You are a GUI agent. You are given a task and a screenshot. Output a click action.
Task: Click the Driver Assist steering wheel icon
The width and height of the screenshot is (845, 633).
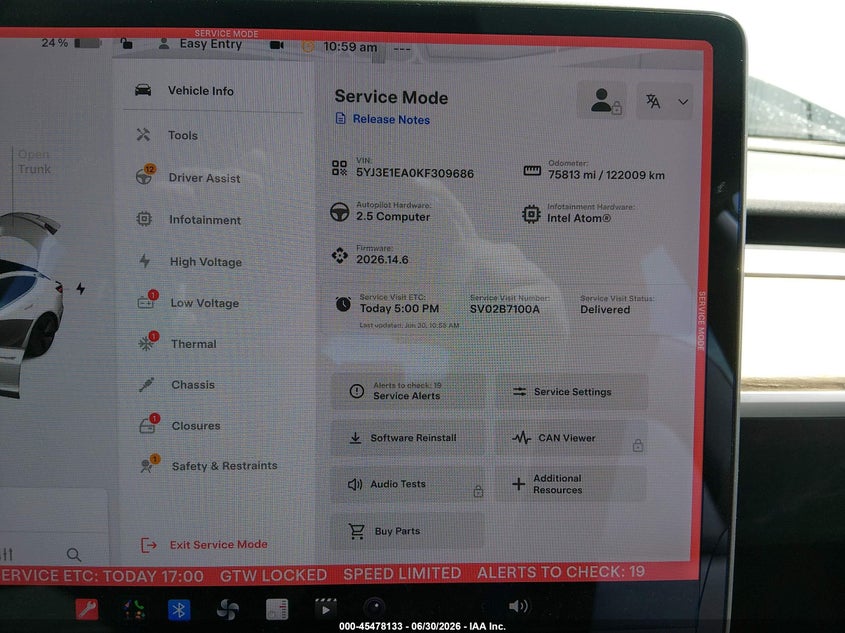pyautogui.click(x=144, y=177)
